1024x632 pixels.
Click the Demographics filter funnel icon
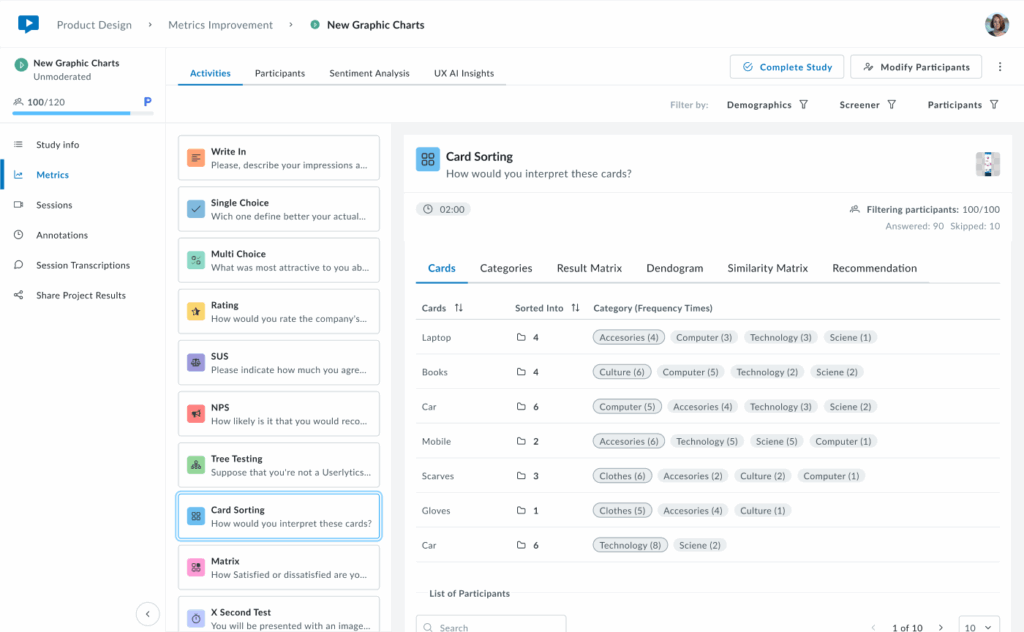pyautogui.click(x=803, y=105)
